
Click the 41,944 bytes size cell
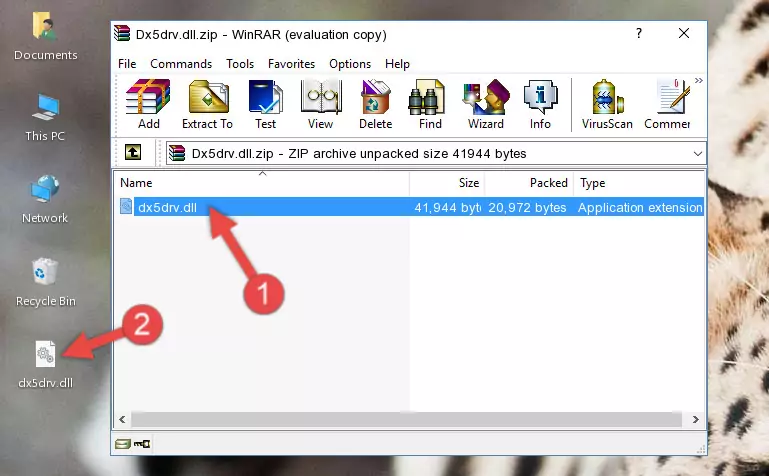click(x=447, y=208)
